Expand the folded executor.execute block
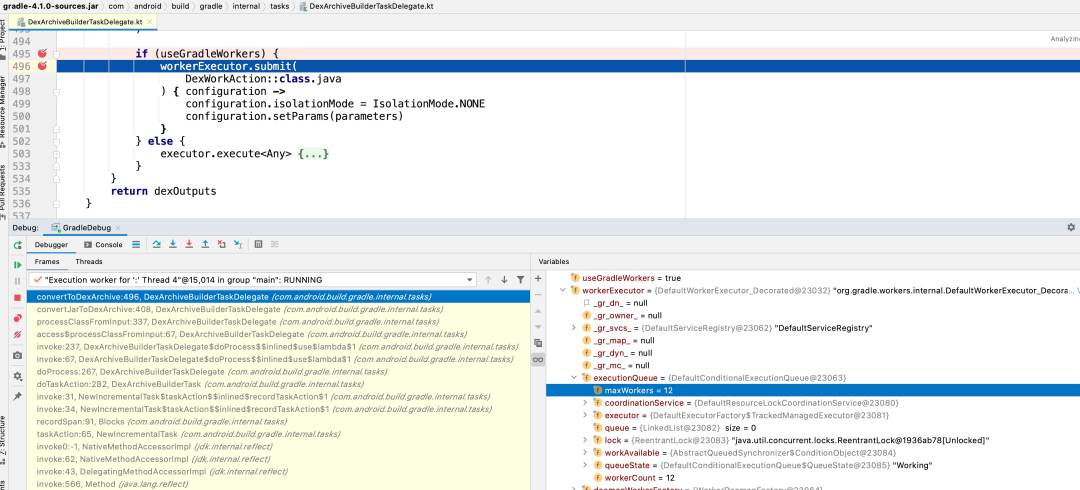Screen dimensions: 1080x490 pos(313,153)
